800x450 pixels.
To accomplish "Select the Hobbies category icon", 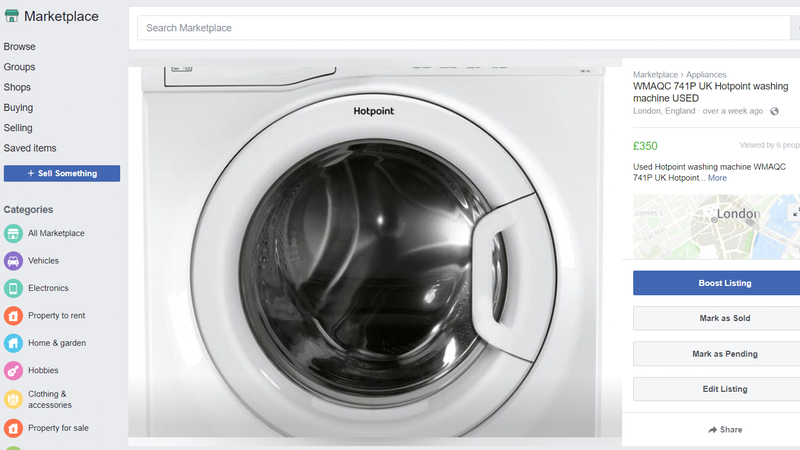I will 13,370.
